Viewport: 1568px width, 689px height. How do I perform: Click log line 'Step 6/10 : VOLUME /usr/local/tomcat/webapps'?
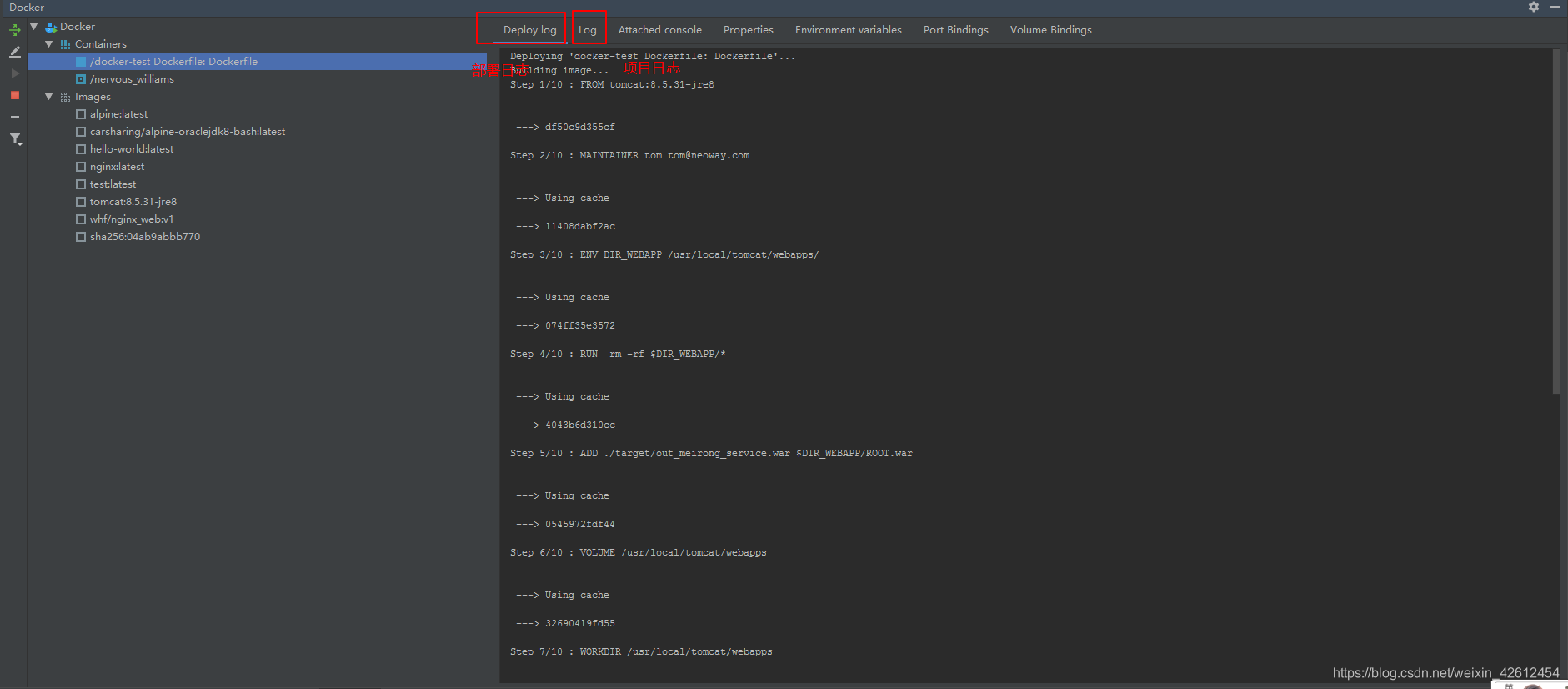click(x=639, y=553)
